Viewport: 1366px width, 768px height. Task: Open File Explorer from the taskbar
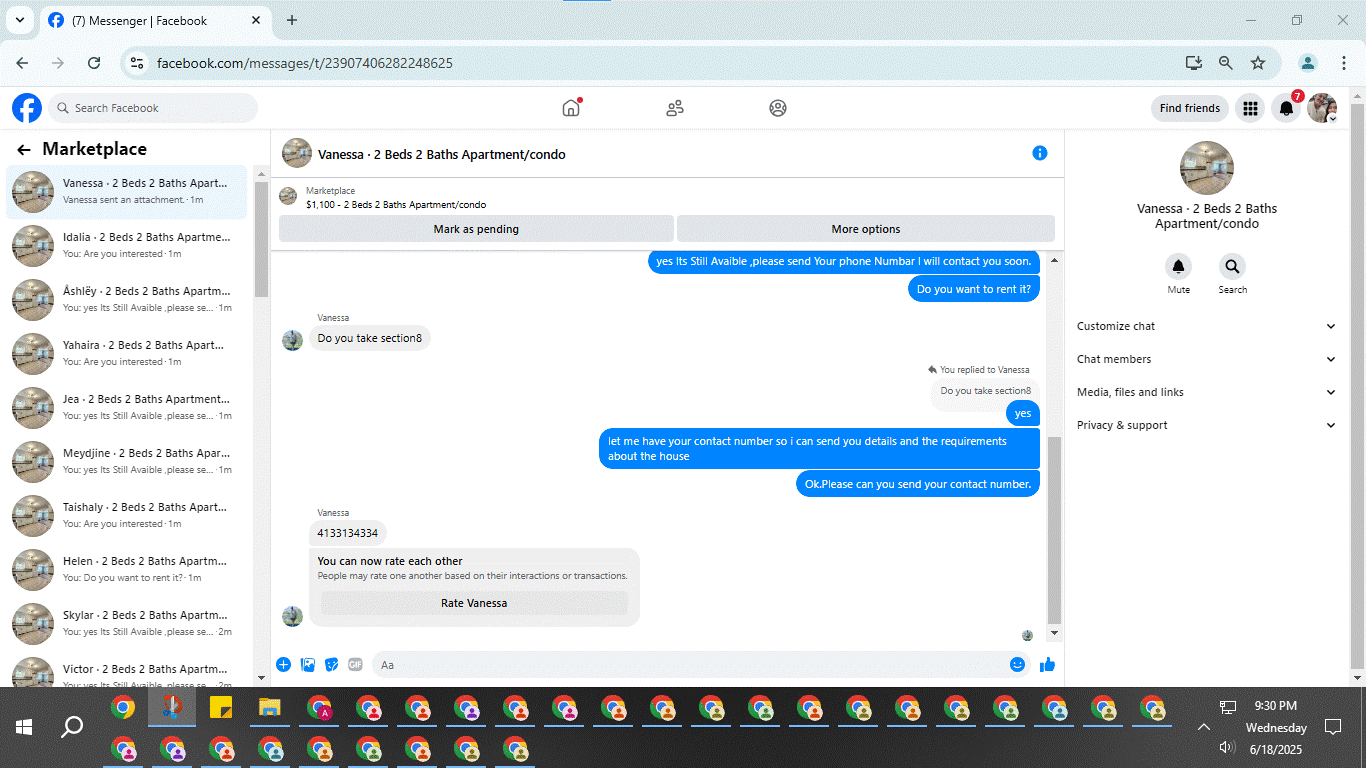point(270,708)
